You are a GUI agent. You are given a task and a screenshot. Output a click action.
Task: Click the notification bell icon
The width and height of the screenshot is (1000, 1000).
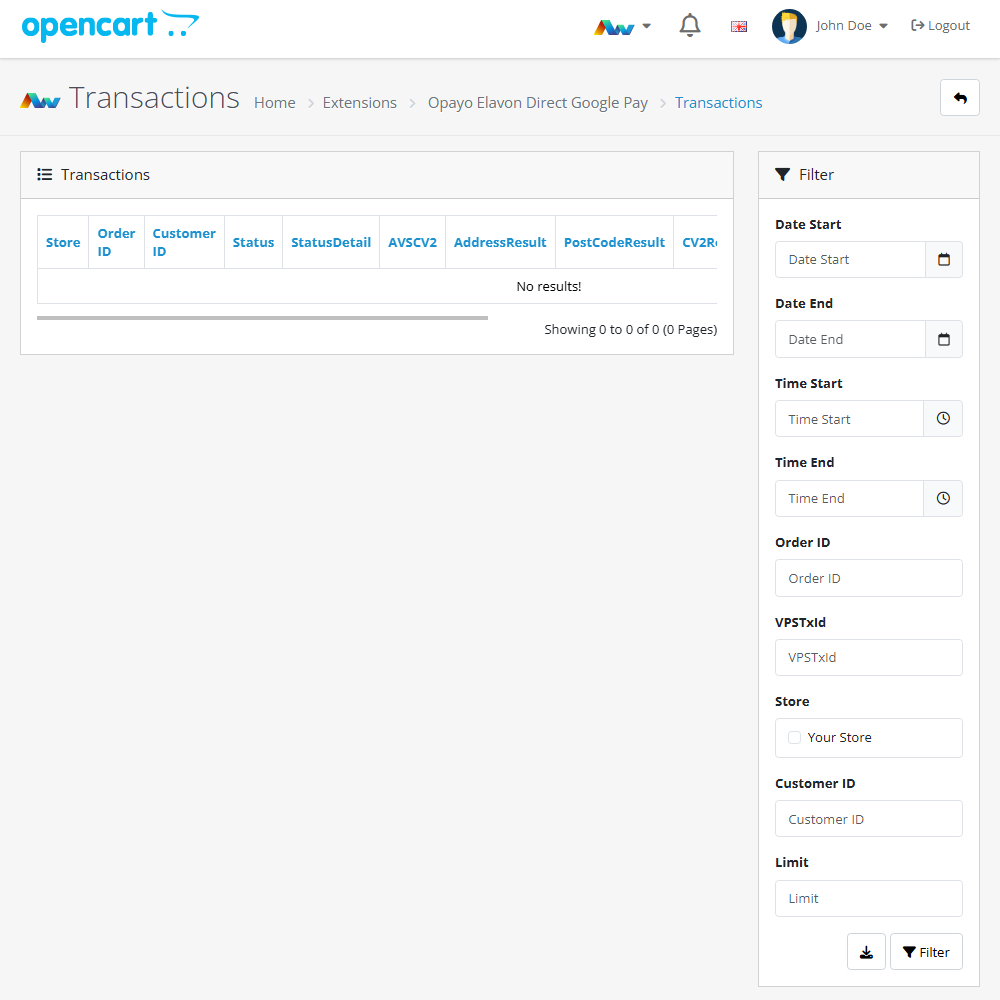(690, 26)
